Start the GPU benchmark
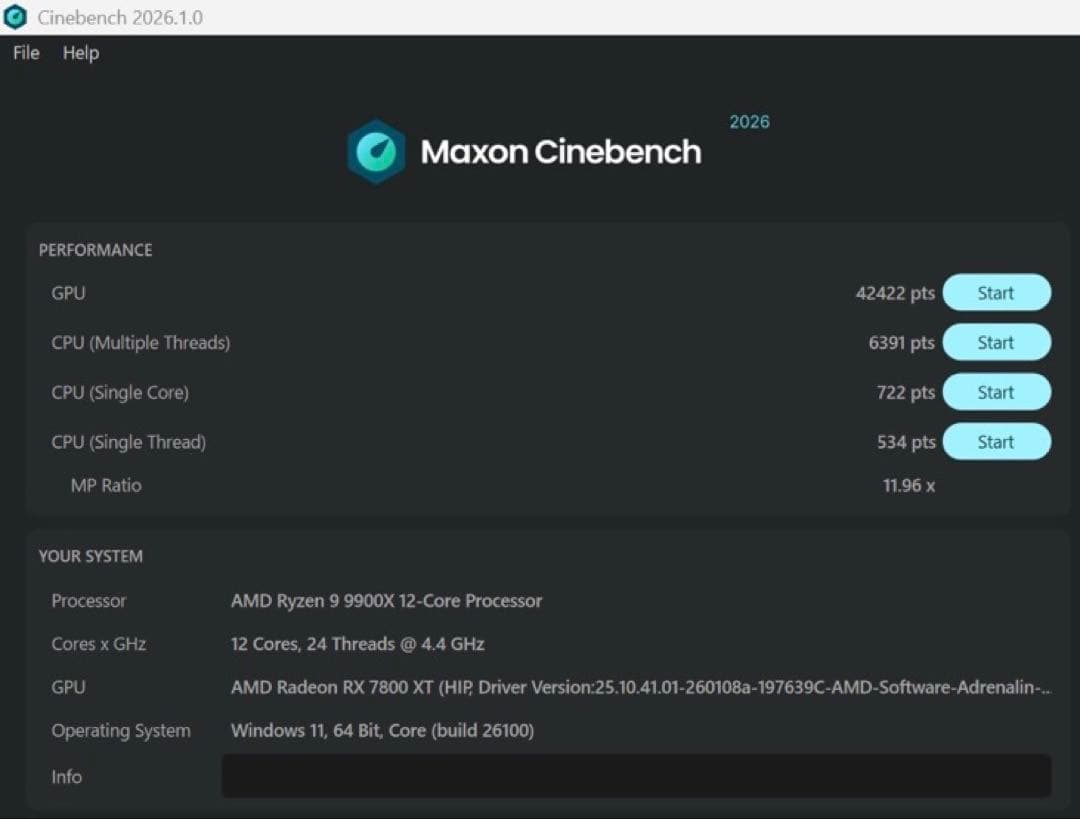 pos(996,293)
